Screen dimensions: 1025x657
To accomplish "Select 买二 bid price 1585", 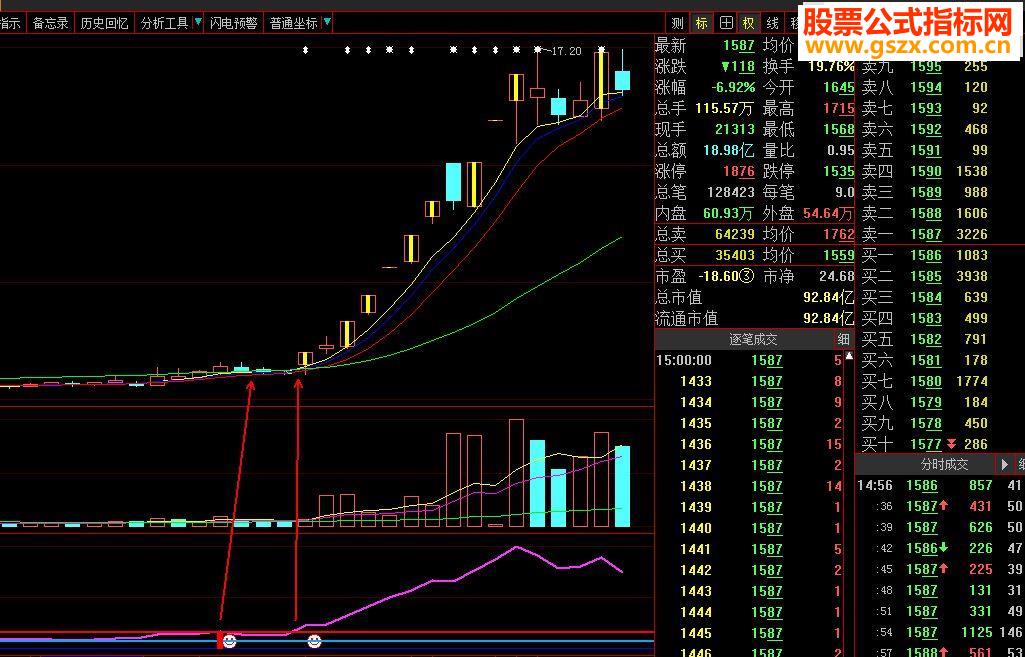I will [926, 276].
